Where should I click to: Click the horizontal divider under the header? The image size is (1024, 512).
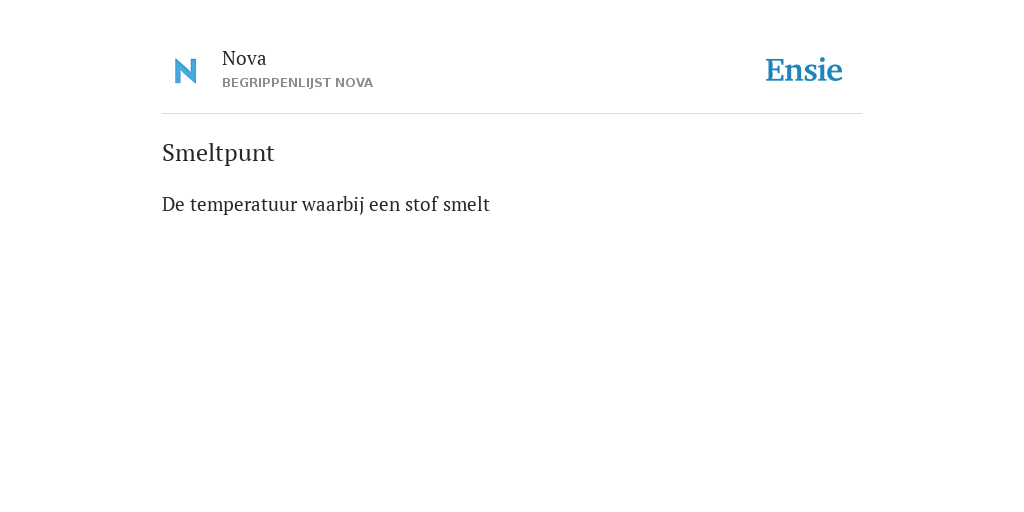click(512, 114)
